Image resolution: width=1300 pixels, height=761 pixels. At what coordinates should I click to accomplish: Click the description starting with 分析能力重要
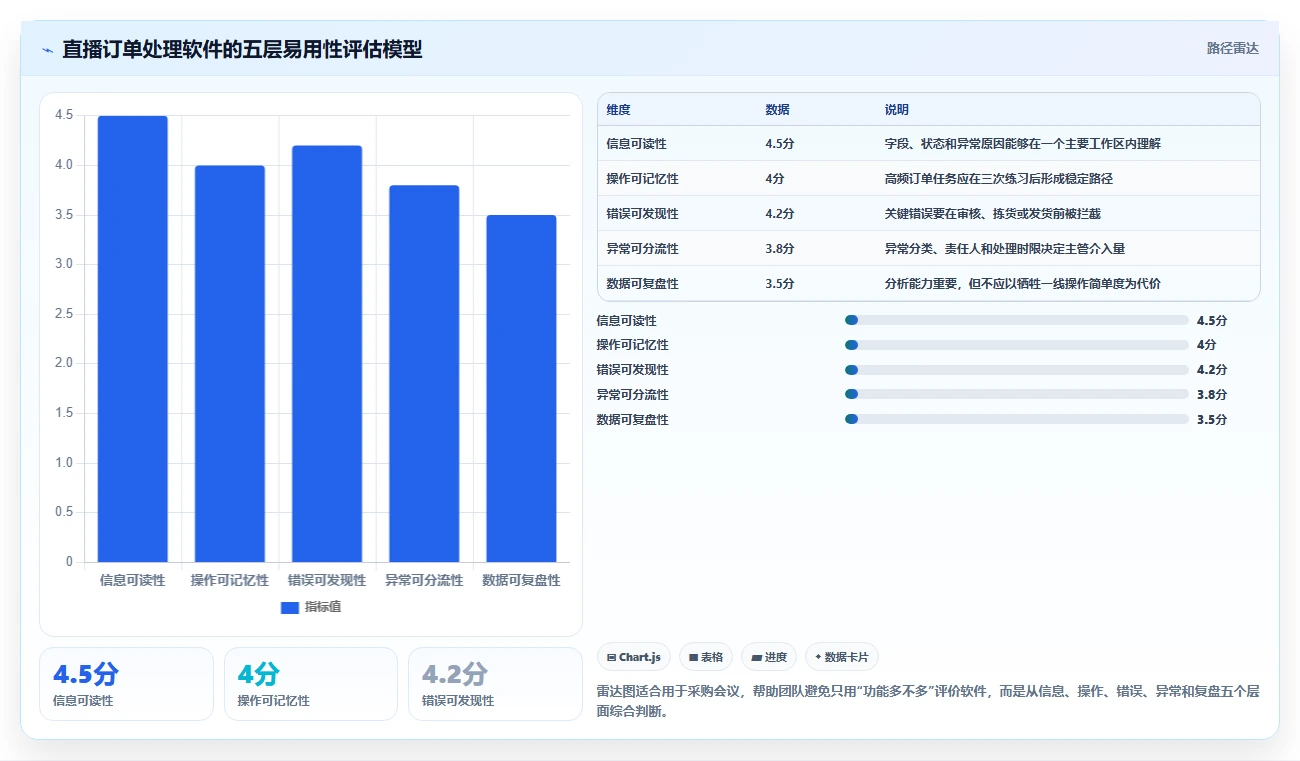click(1022, 284)
